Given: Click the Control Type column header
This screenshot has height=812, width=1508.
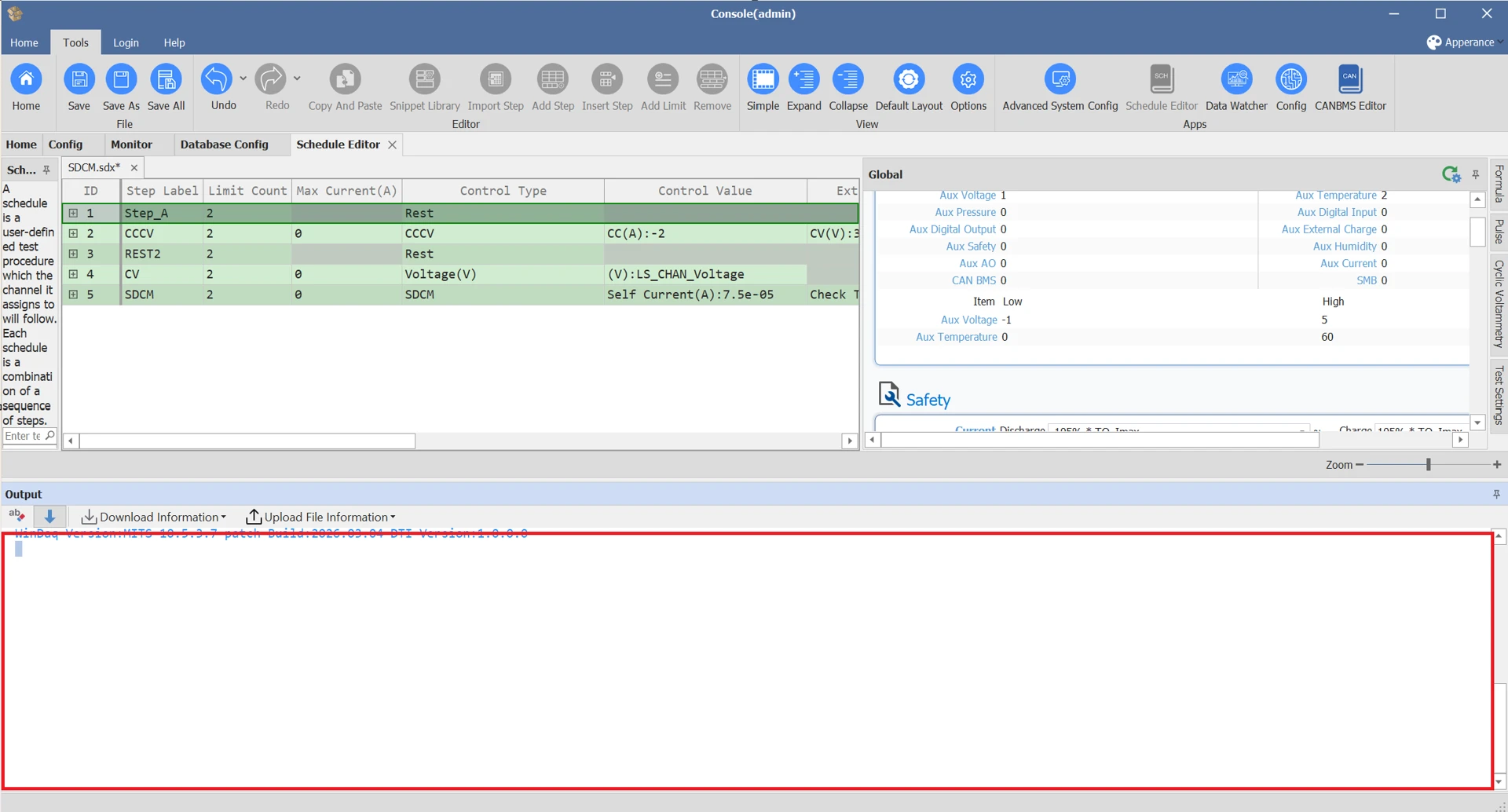Looking at the screenshot, I should pyautogui.click(x=503, y=191).
